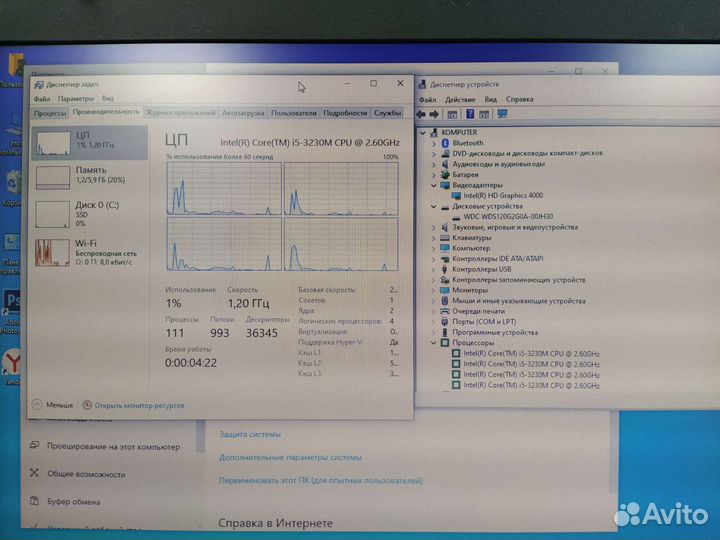The width and height of the screenshot is (720, 540).
Task: Click the Компьютер tree item
Action: [471, 248]
